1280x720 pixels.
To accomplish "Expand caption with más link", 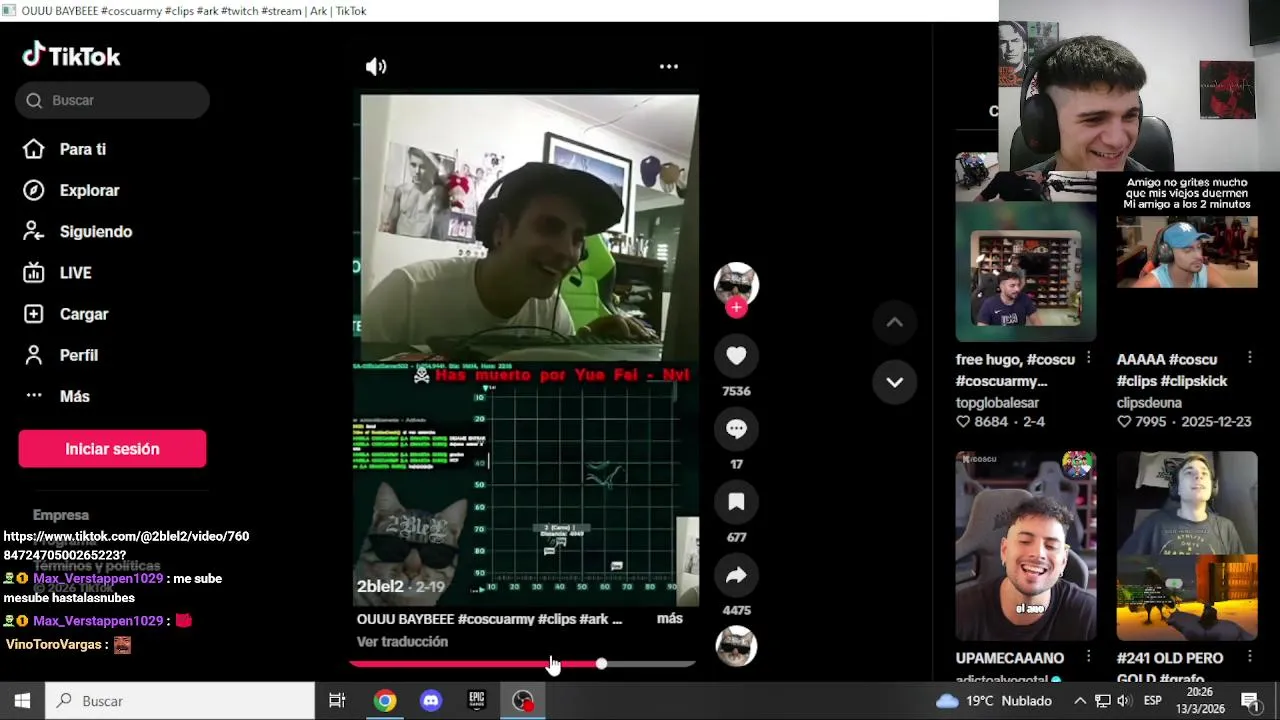I will (x=670, y=619).
